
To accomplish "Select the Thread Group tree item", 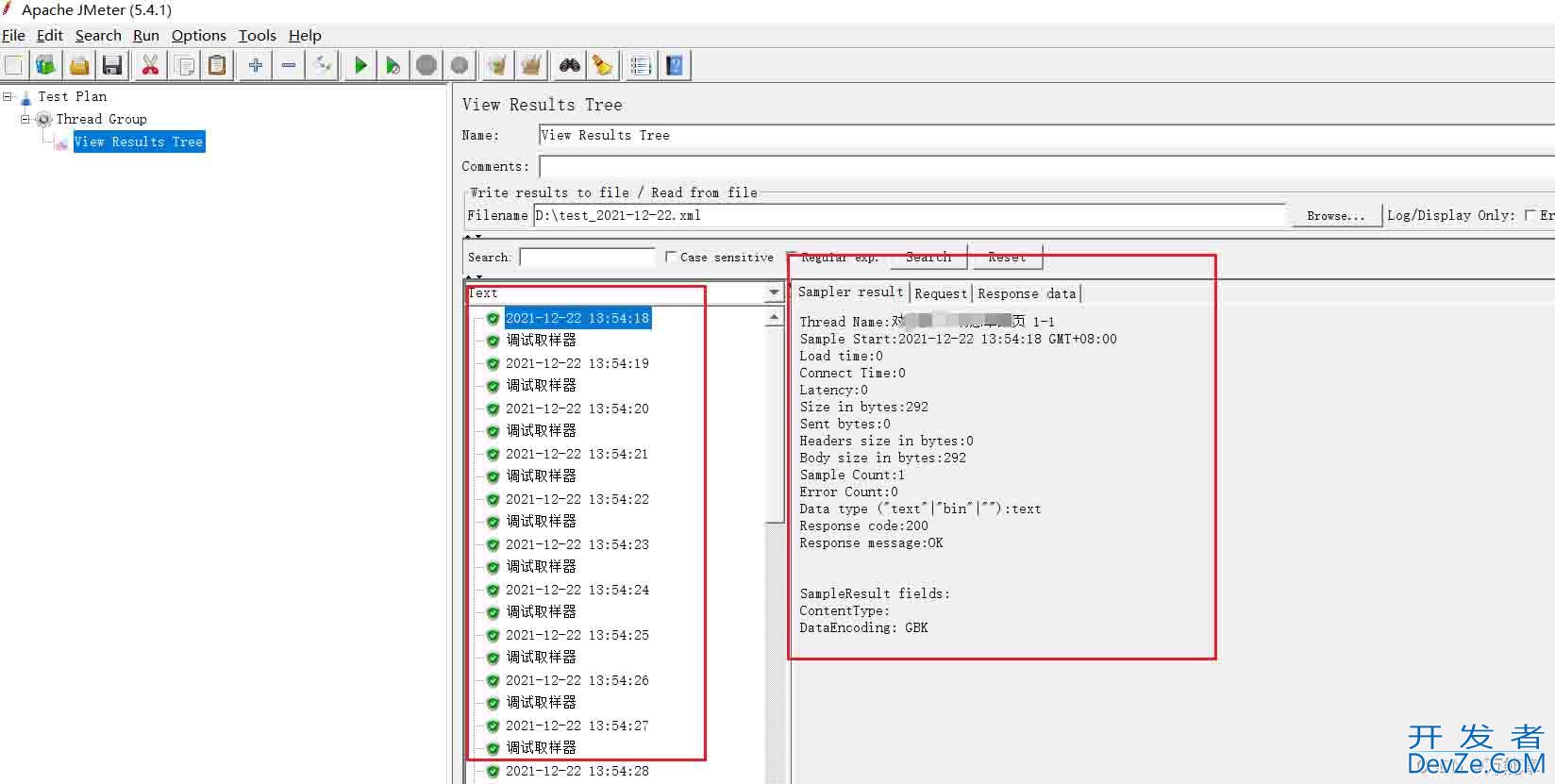I will [101, 119].
